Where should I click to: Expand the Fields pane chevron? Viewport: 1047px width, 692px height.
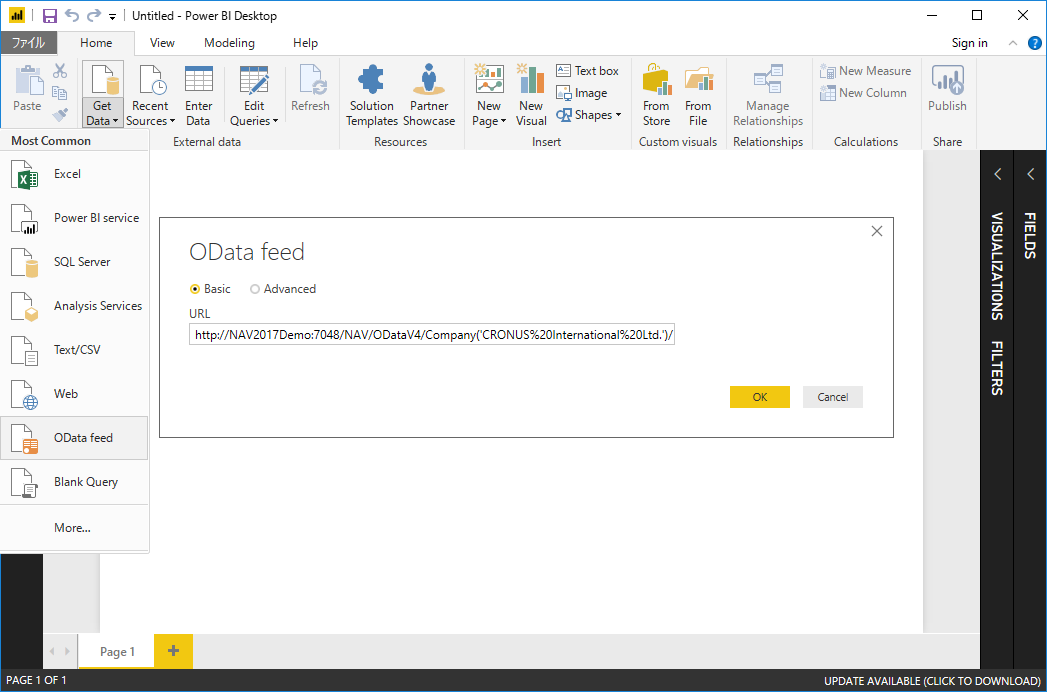(1030, 174)
